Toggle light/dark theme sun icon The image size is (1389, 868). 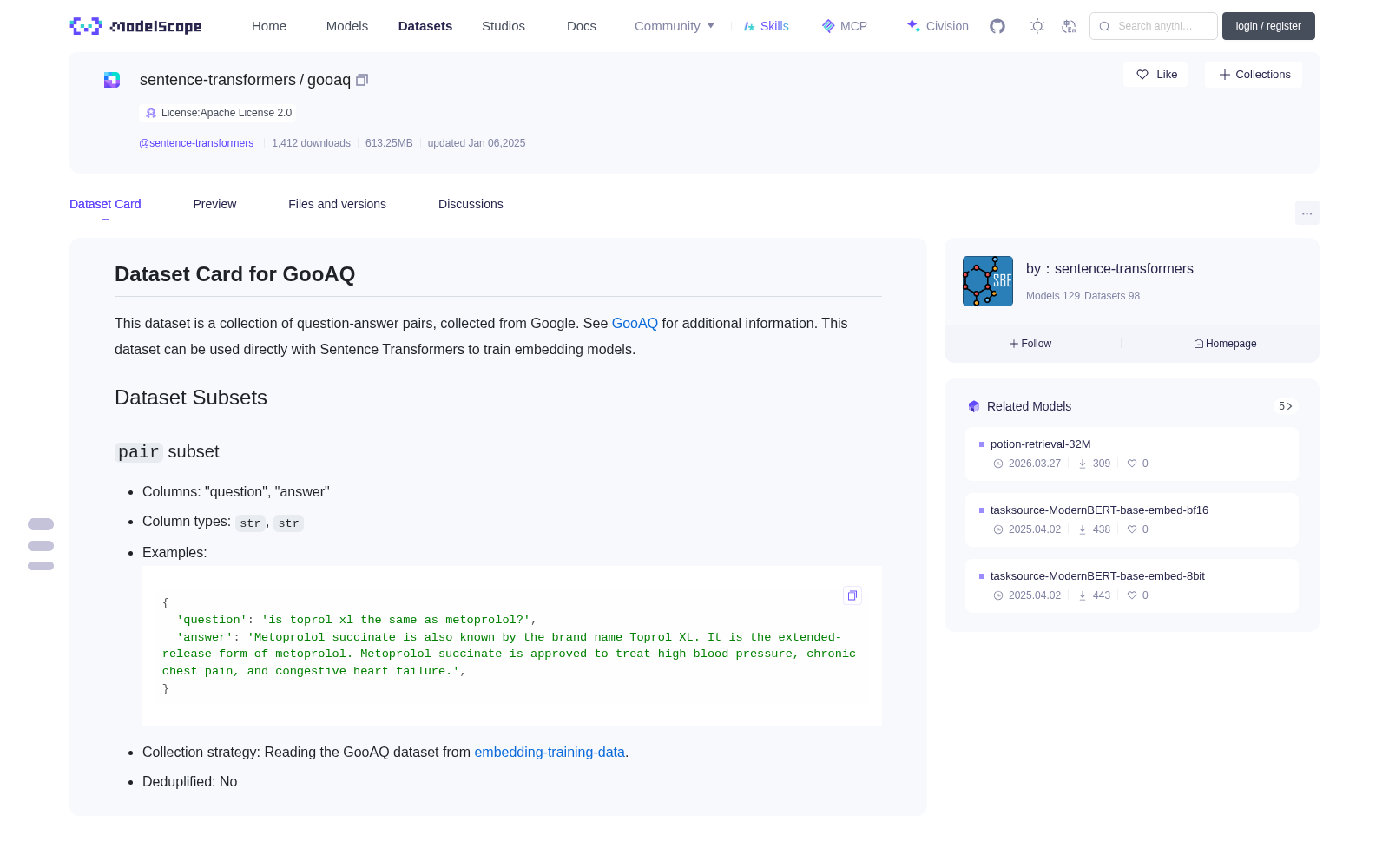[x=1037, y=26]
